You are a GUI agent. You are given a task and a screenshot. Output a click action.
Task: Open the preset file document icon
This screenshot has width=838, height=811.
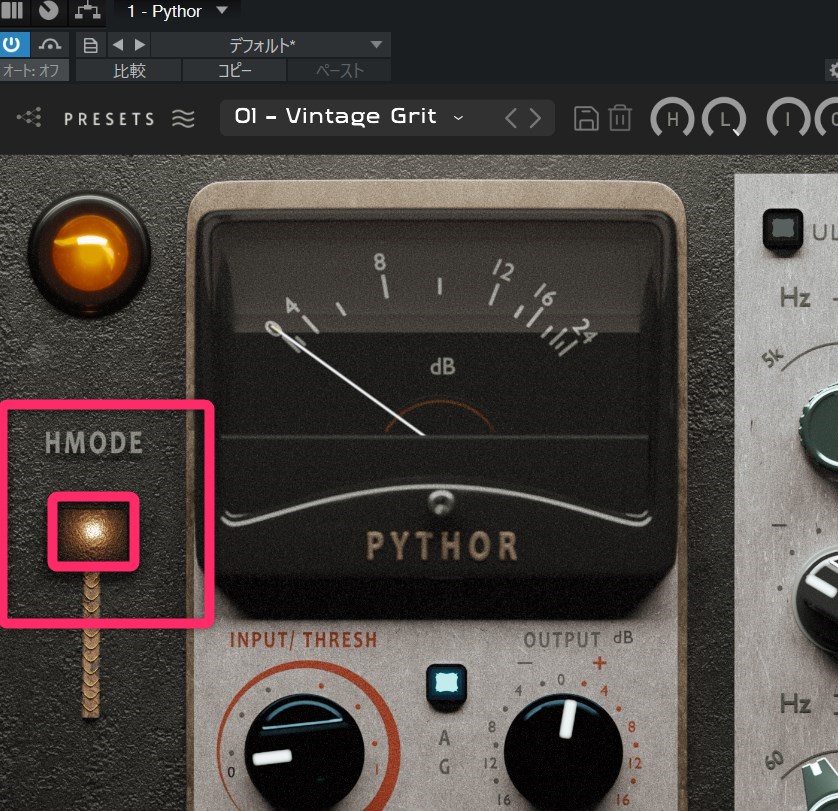[x=90, y=44]
